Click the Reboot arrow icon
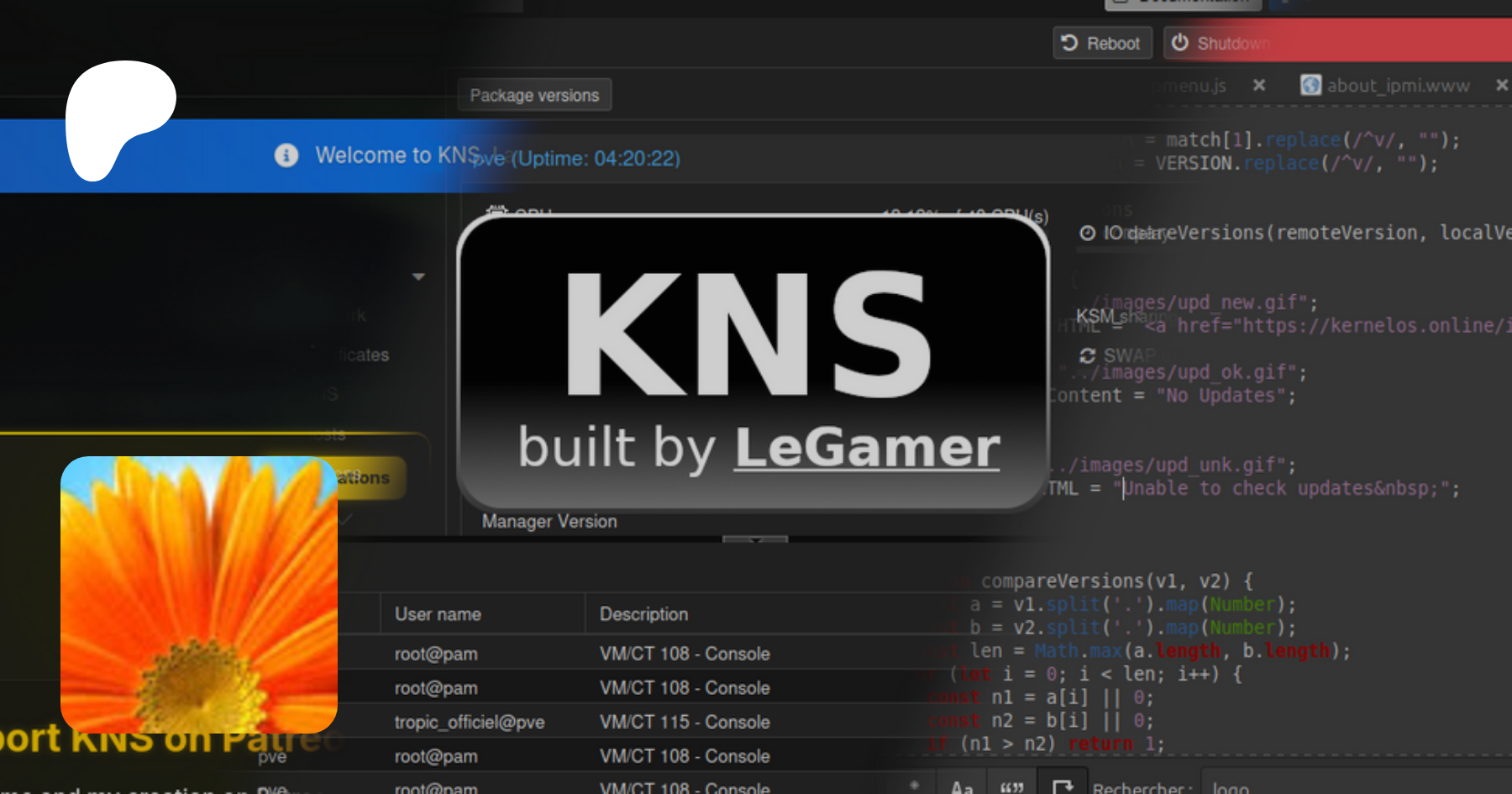The width and height of the screenshot is (1512, 794). pos(1069,43)
